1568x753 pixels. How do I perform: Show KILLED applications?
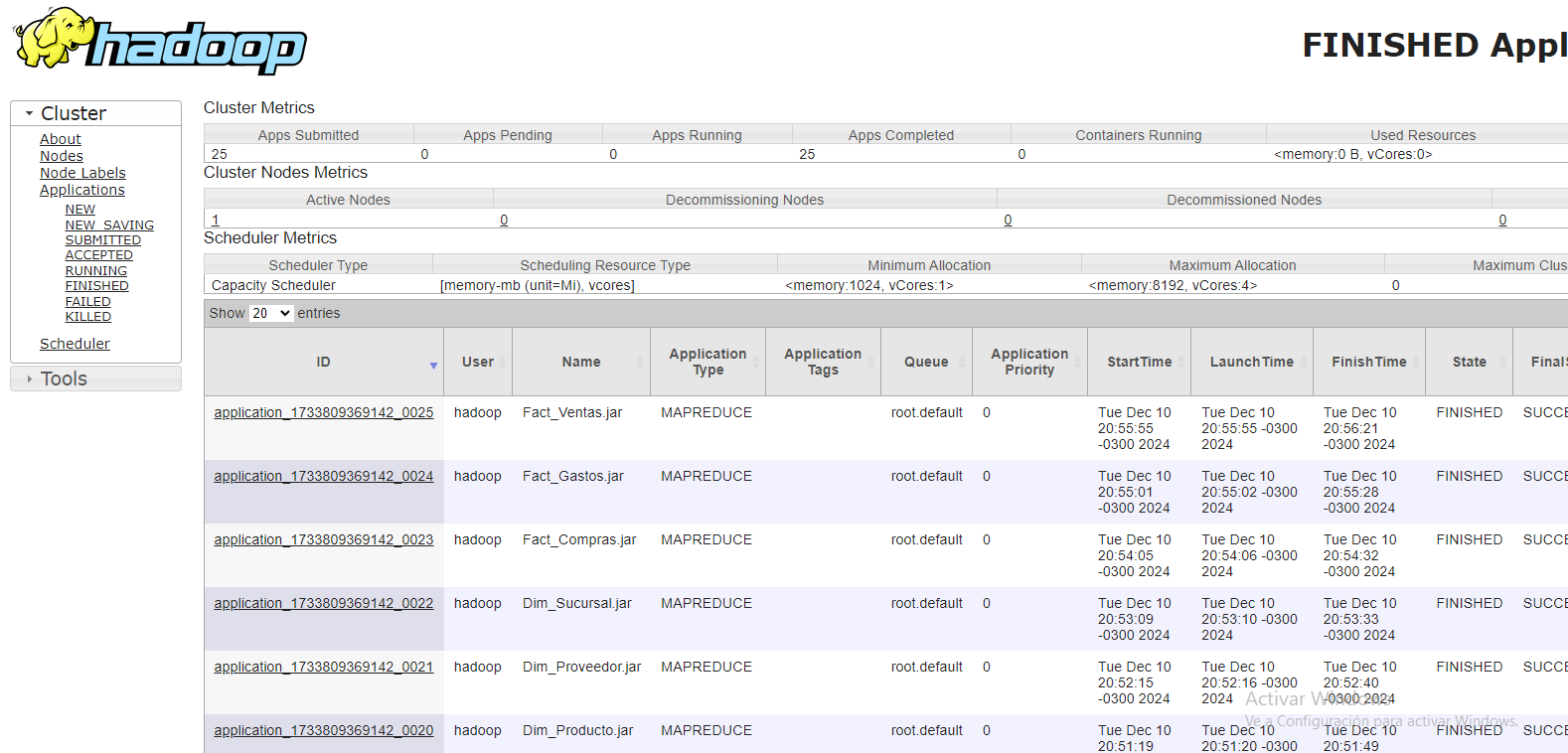[88, 317]
